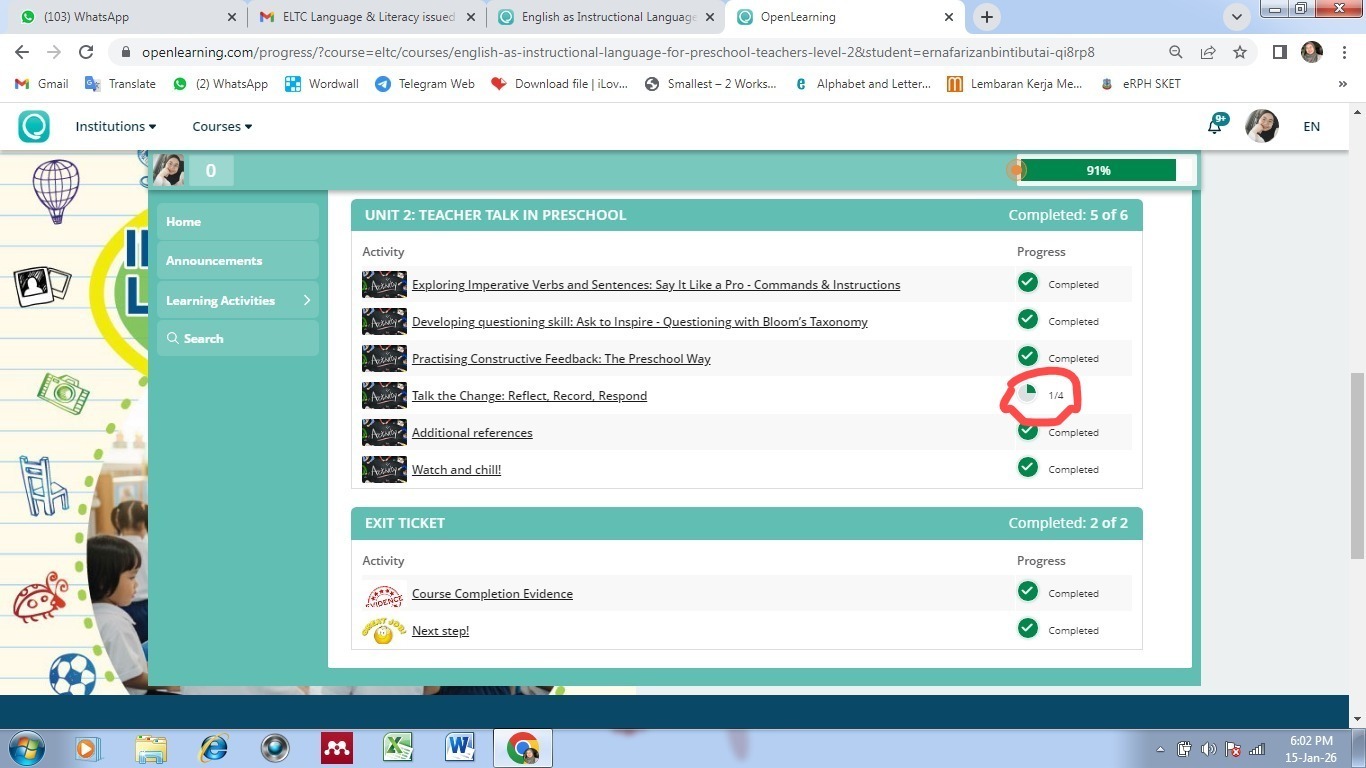1366x768 pixels.
Task: Click the OpenLearning logo icon
Action: click(x=33, y=126)
